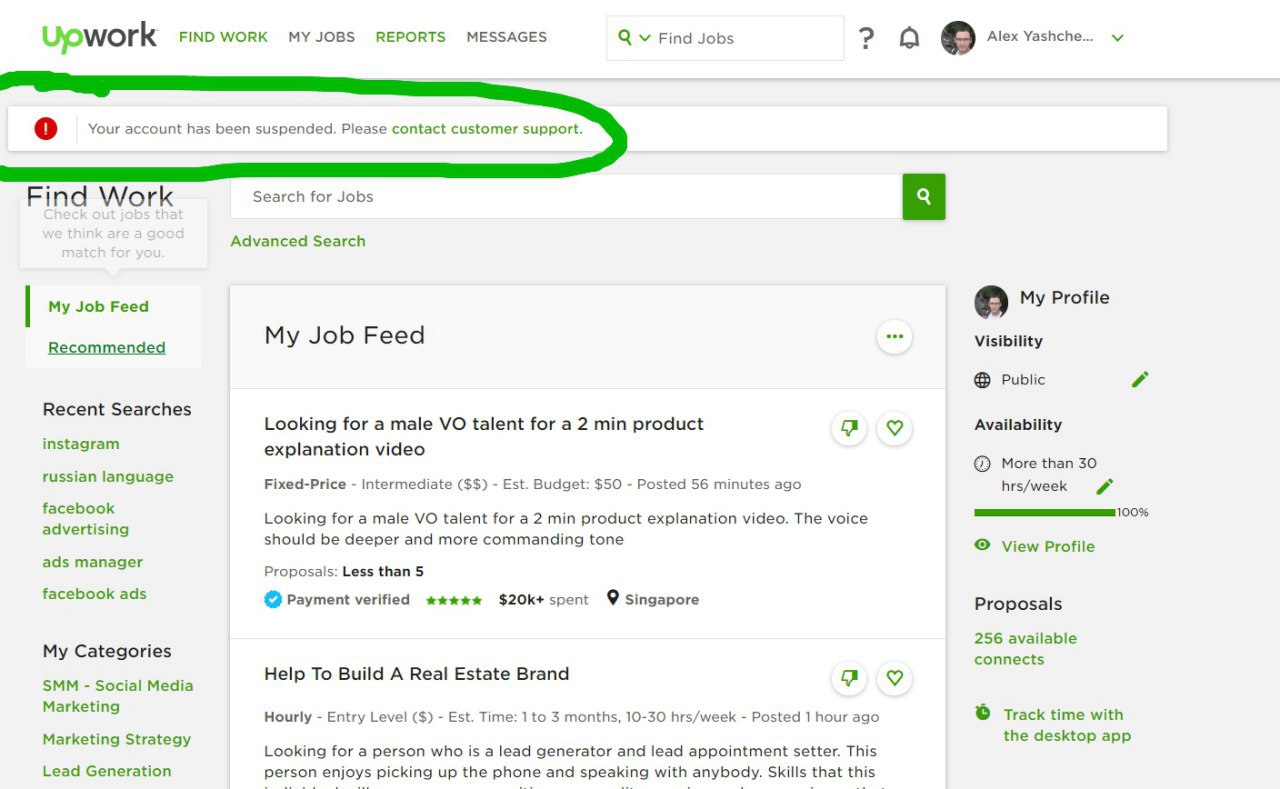
Task: Click the availability clock icon
Action: (x=982, y=464)
